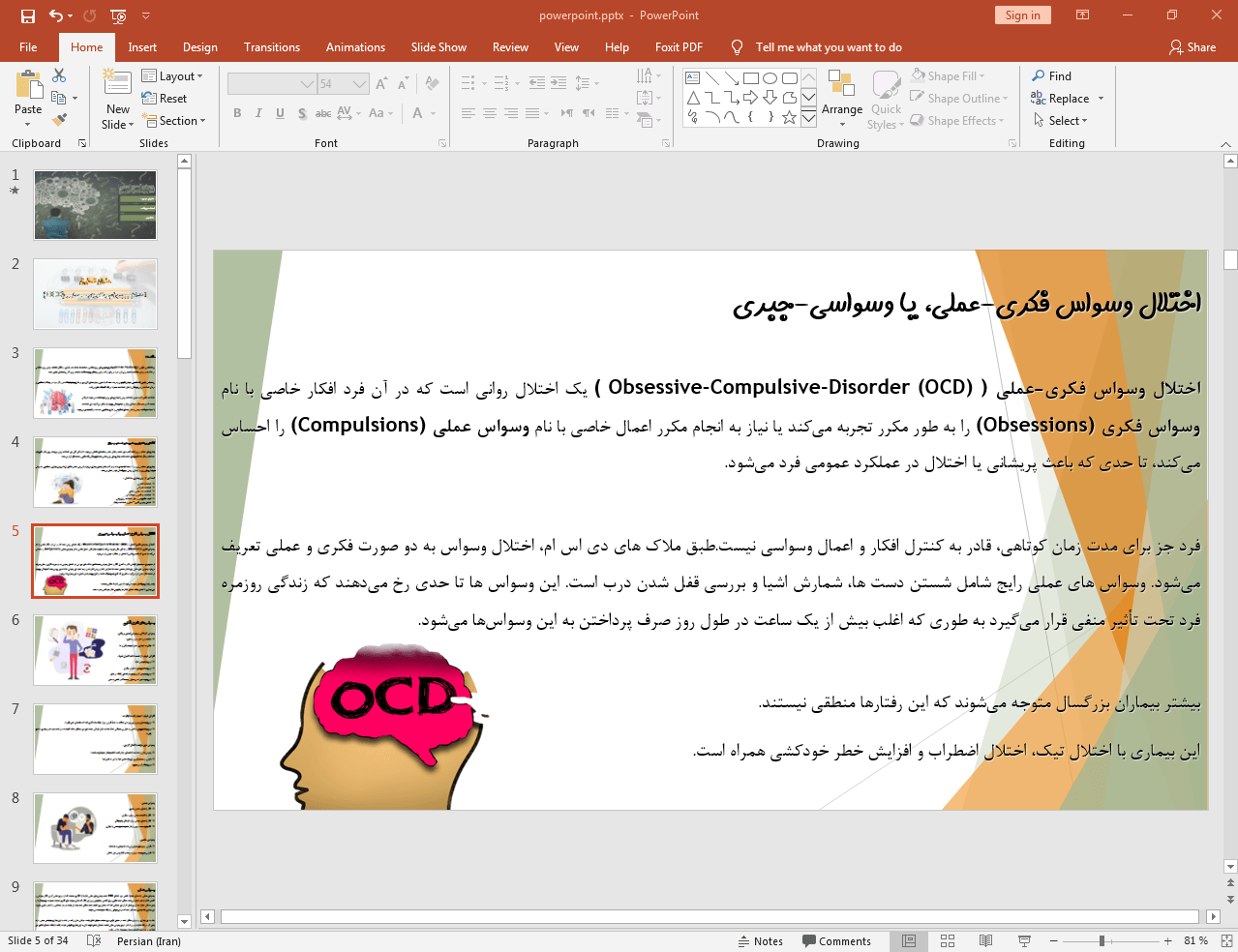This screenshot has height=952, width=1238.
Task: Open Notes pane from status bar
Action: point(761,941)
